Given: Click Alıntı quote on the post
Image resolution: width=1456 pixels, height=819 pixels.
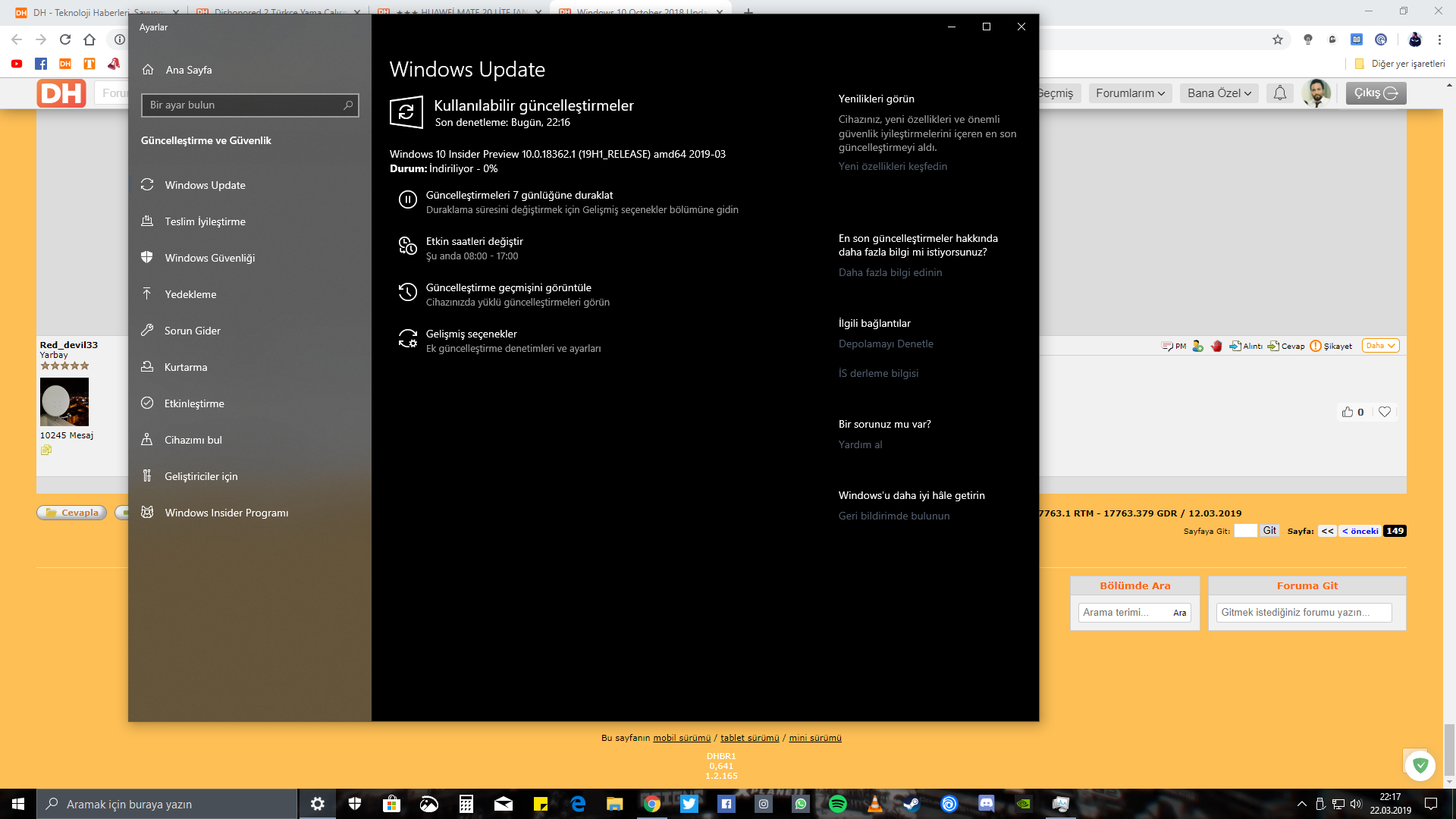Looking at the screenshot, I should coord(1246,346).
